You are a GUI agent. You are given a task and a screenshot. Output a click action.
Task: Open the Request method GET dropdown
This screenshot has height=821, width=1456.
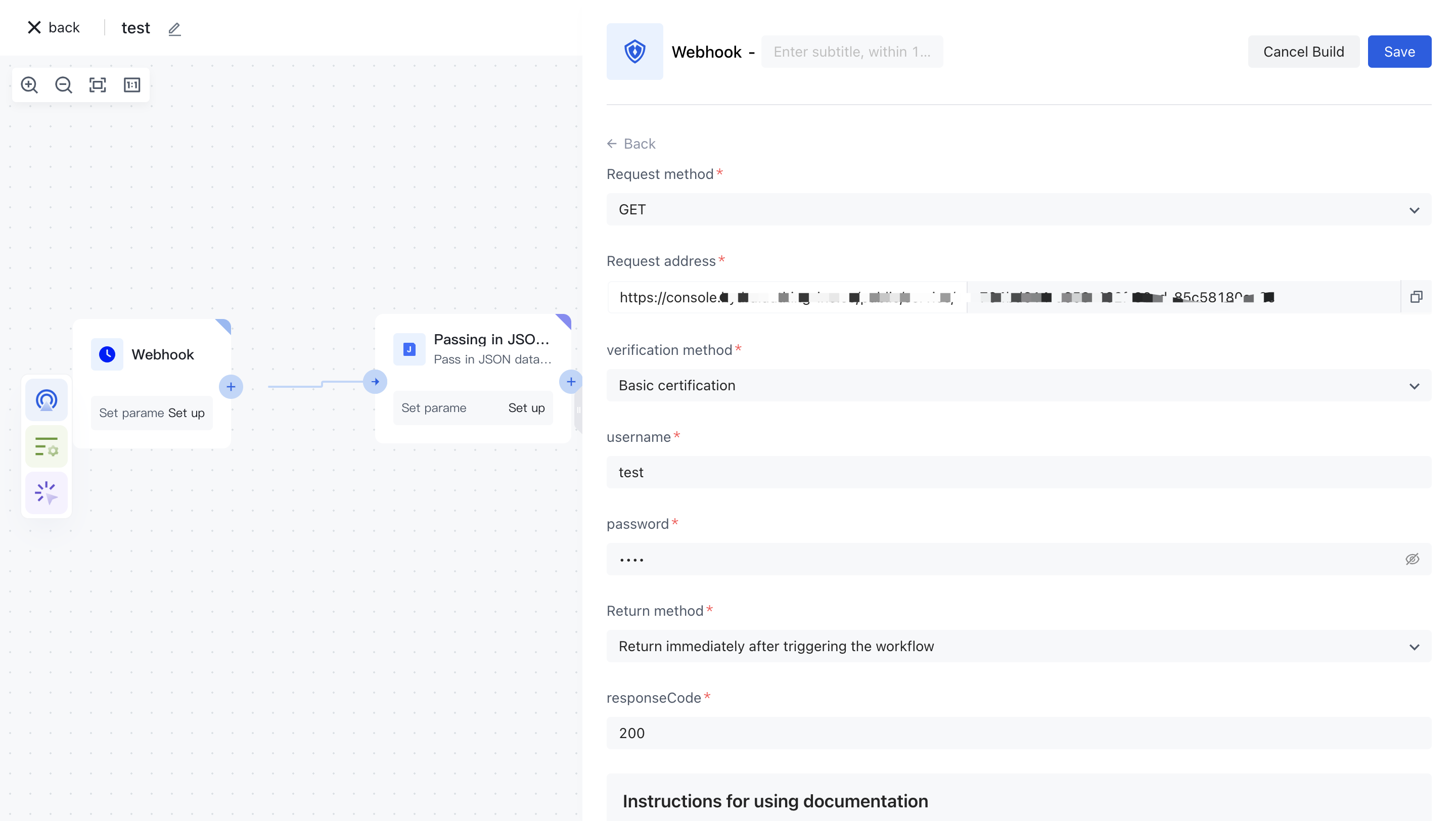[1018, 210]
